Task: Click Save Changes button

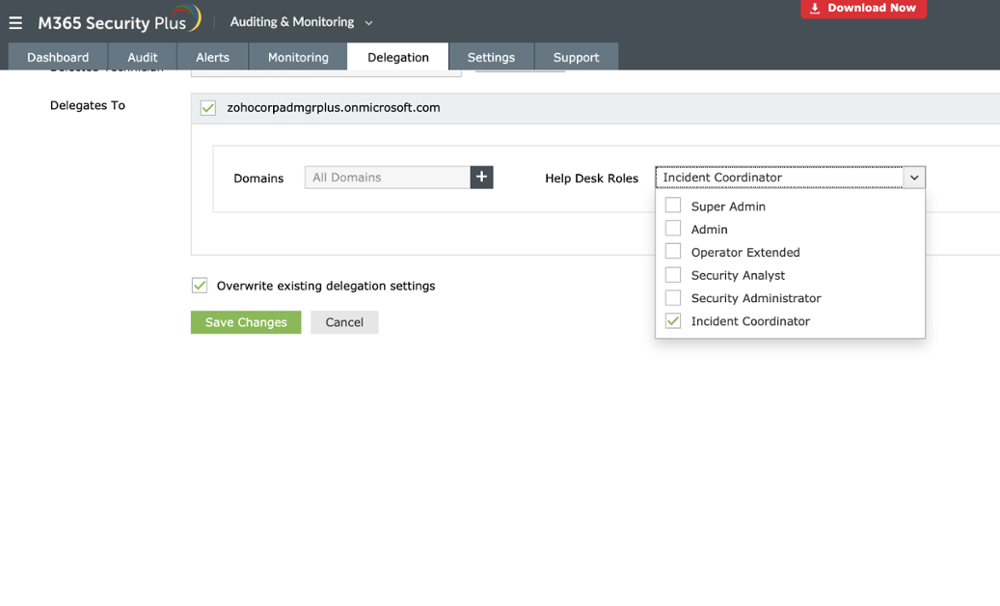Action: tap(246, 322)
